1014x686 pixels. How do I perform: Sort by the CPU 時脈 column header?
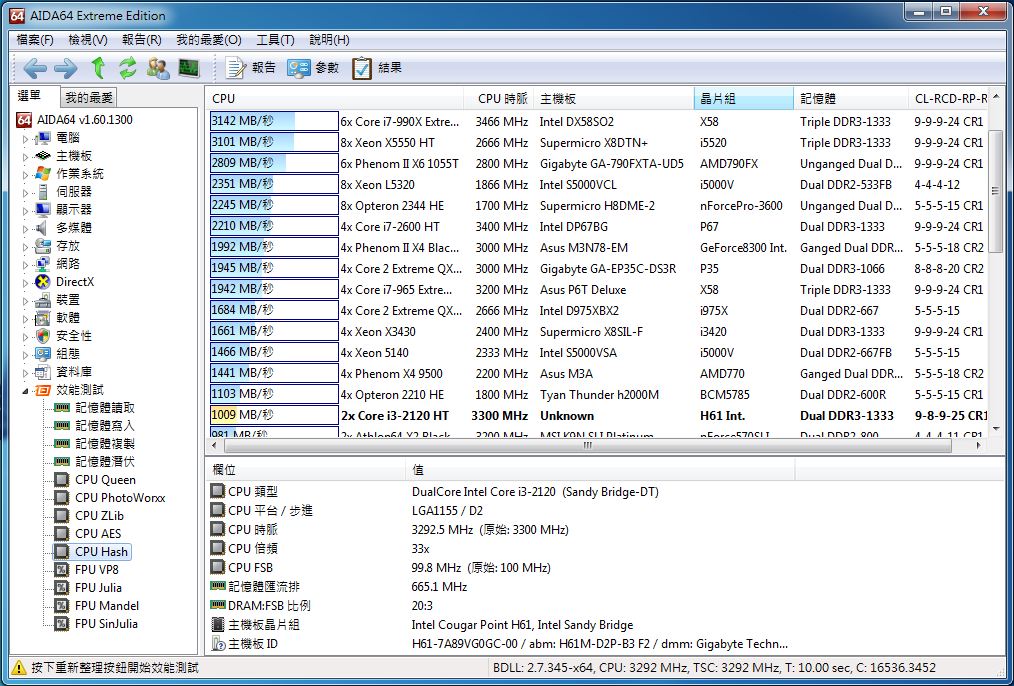click(502, 99)
